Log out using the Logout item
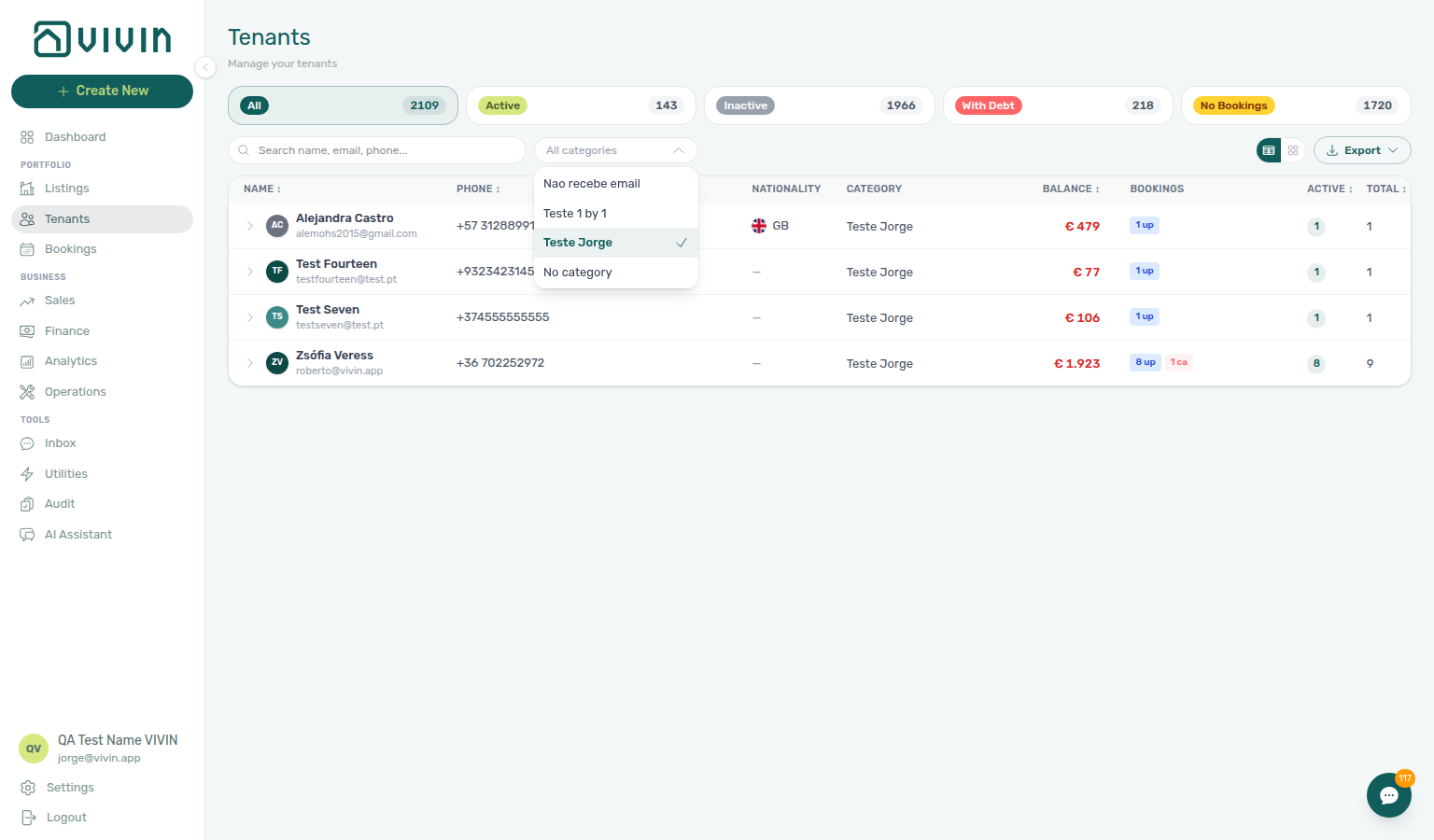Viewport: 1434px width, 840px height. coord(102,818)
